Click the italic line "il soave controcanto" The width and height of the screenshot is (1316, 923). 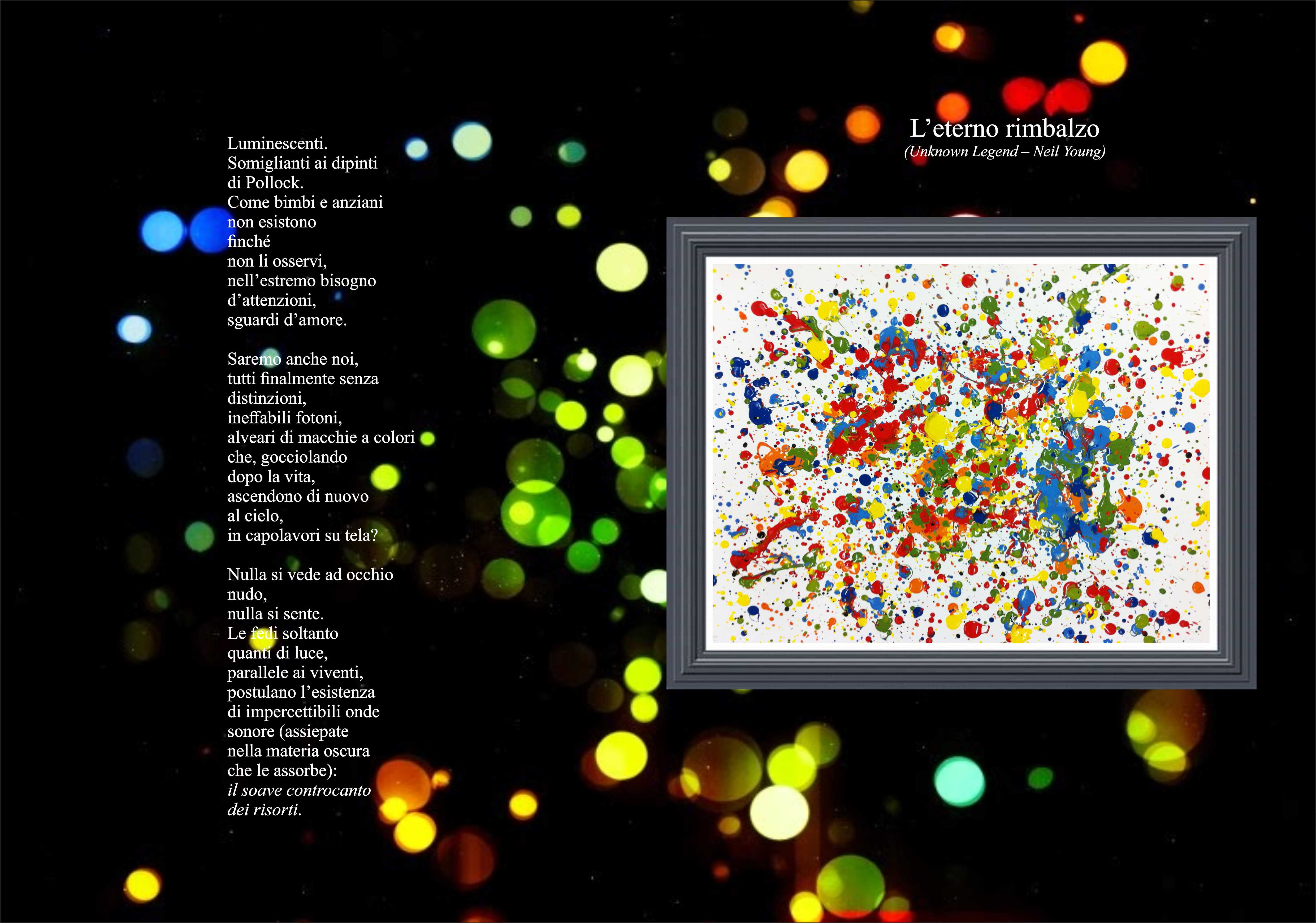click(299, 790)
